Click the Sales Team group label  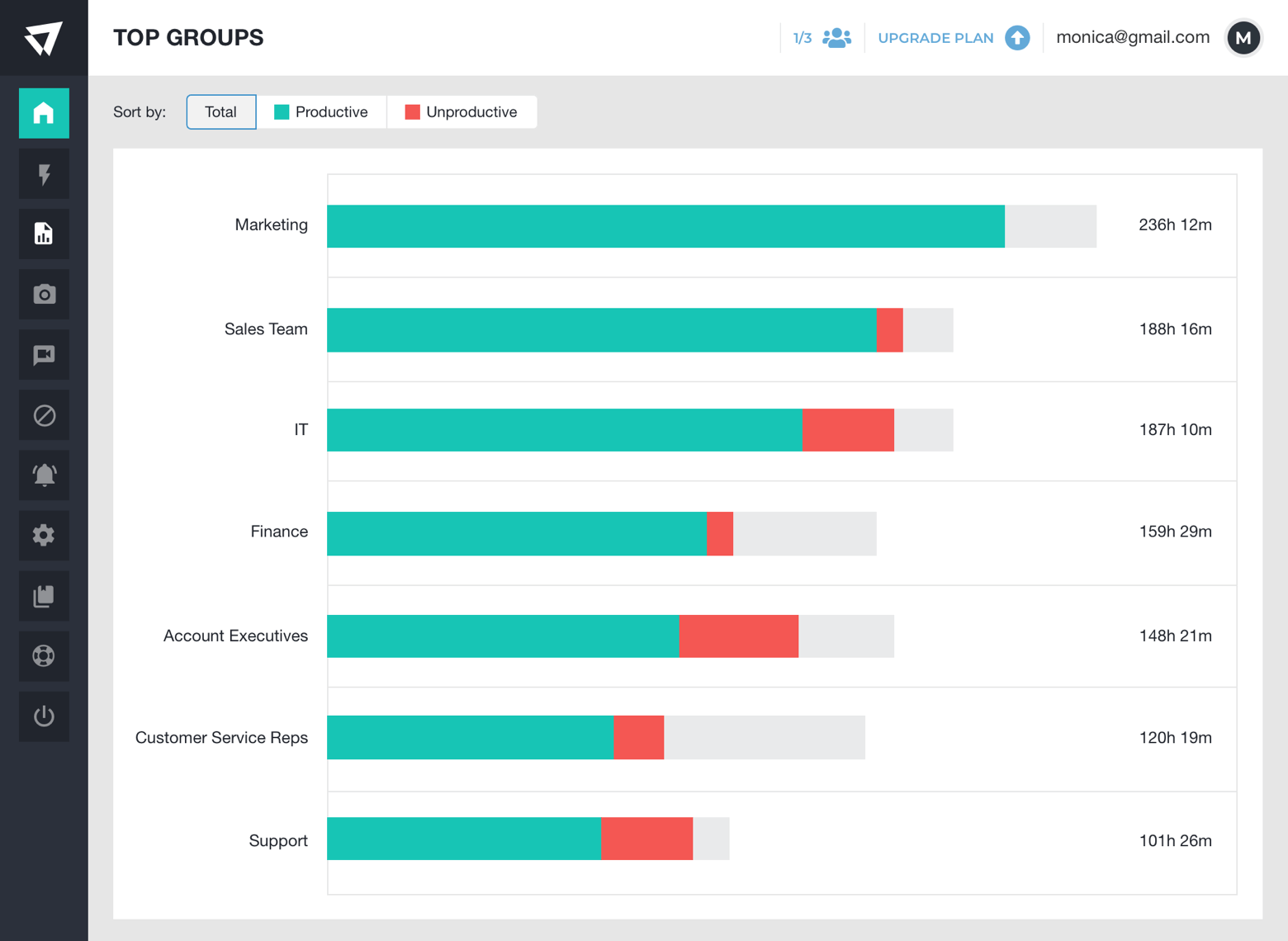click(266, 329)
